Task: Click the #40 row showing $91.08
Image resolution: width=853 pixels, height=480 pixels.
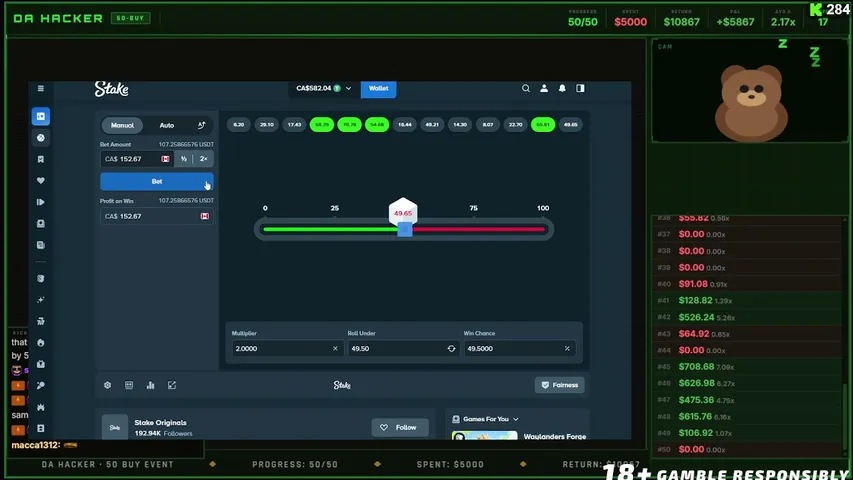Action: click(x=747, y=284)
